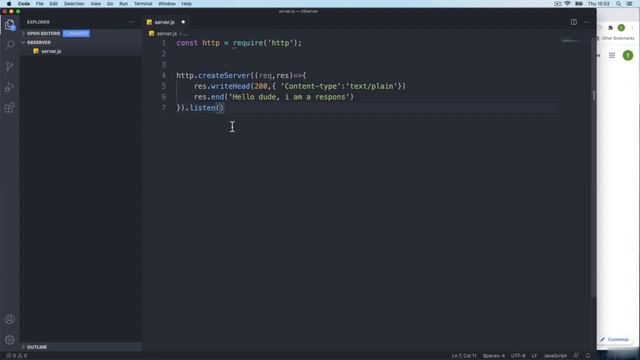Click the errors and warnings status indicator
The image size is (640, 360).
pyautogui.click(x=17, y=356)
